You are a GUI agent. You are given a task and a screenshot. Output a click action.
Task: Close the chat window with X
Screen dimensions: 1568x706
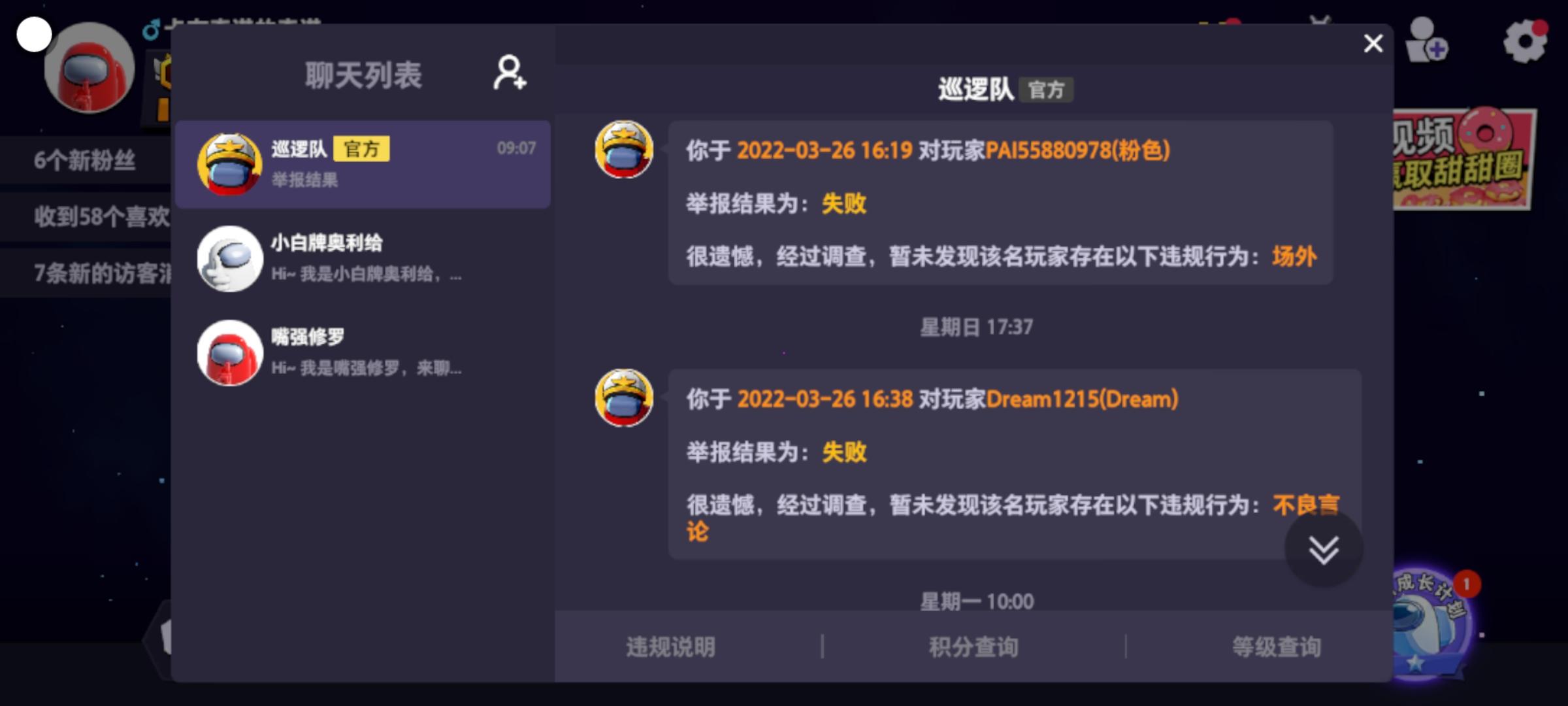click(1373, 44)
